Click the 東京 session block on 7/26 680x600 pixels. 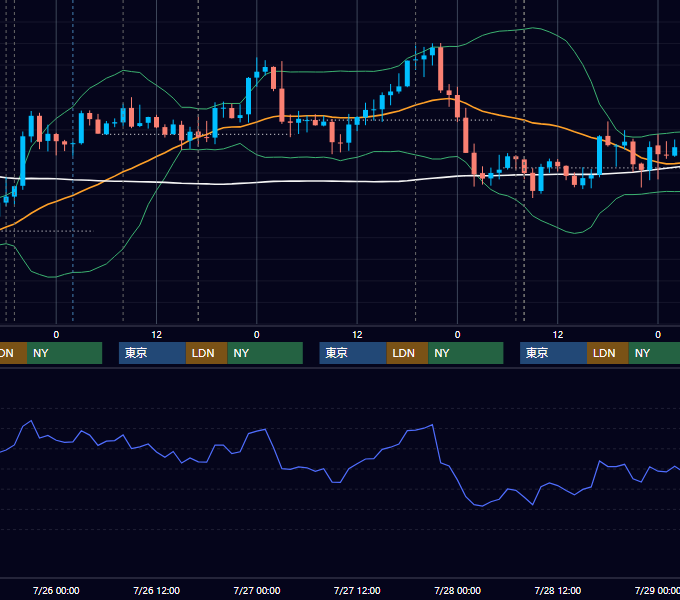pyautogui.click(x=152, y=353)
